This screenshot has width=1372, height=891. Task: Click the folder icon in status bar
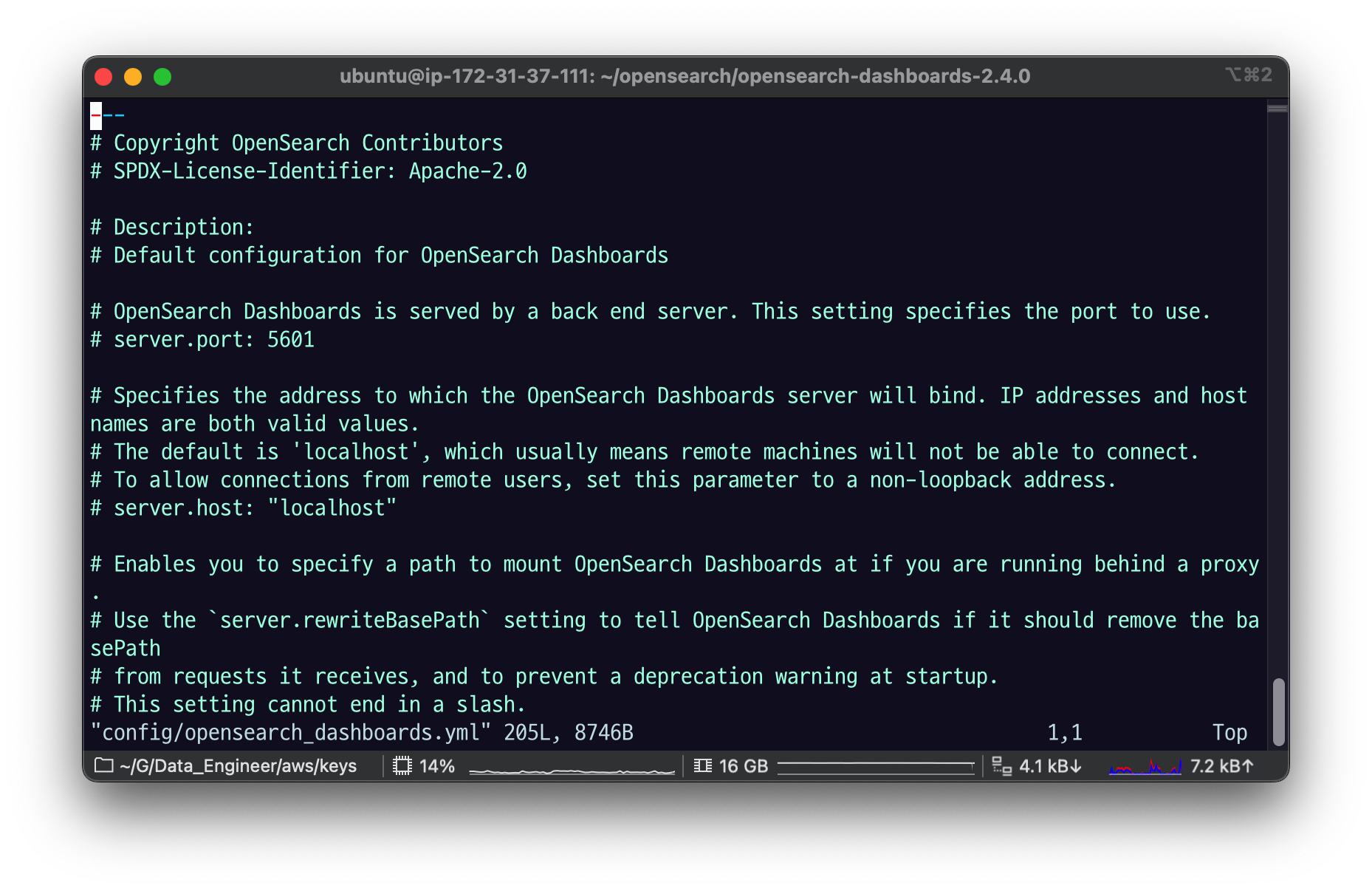[104, 765]
